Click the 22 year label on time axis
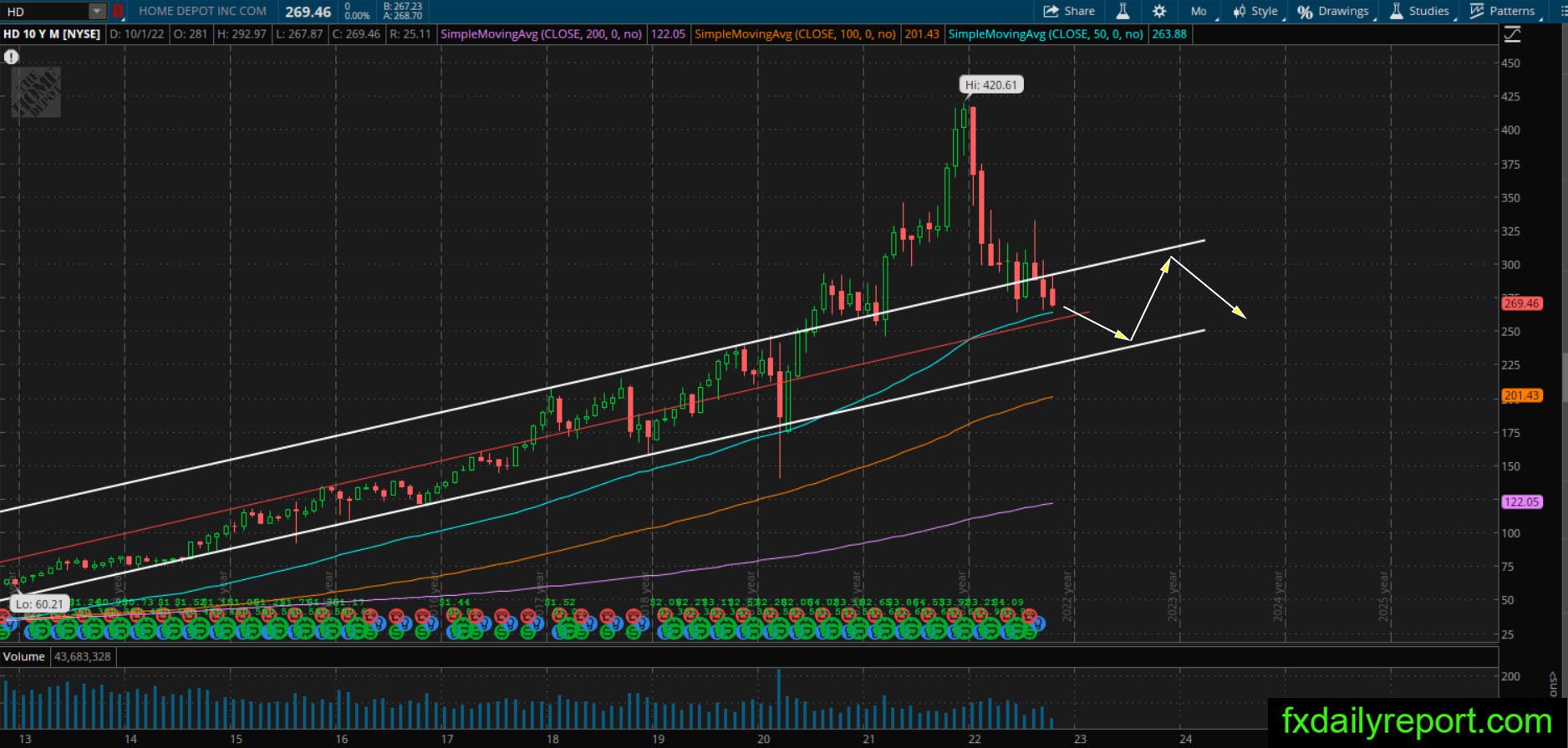The width and height of the screenshot is (1568, 748). point(975,738)
